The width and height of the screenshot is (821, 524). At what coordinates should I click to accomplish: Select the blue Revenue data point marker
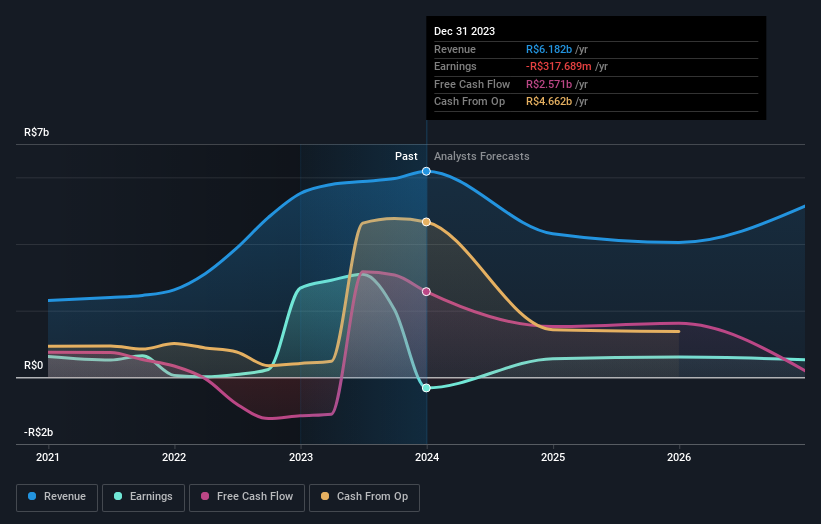[x=426, y=171]
